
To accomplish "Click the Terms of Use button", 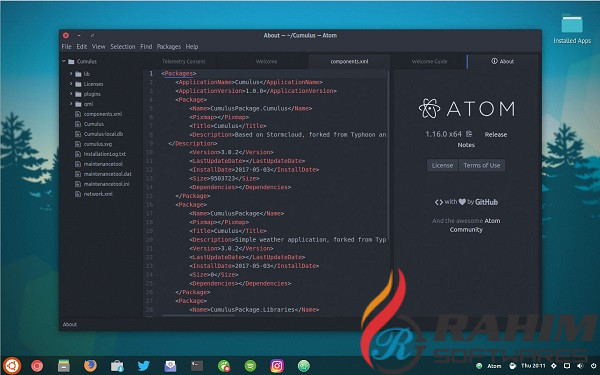I will [482, 165].
